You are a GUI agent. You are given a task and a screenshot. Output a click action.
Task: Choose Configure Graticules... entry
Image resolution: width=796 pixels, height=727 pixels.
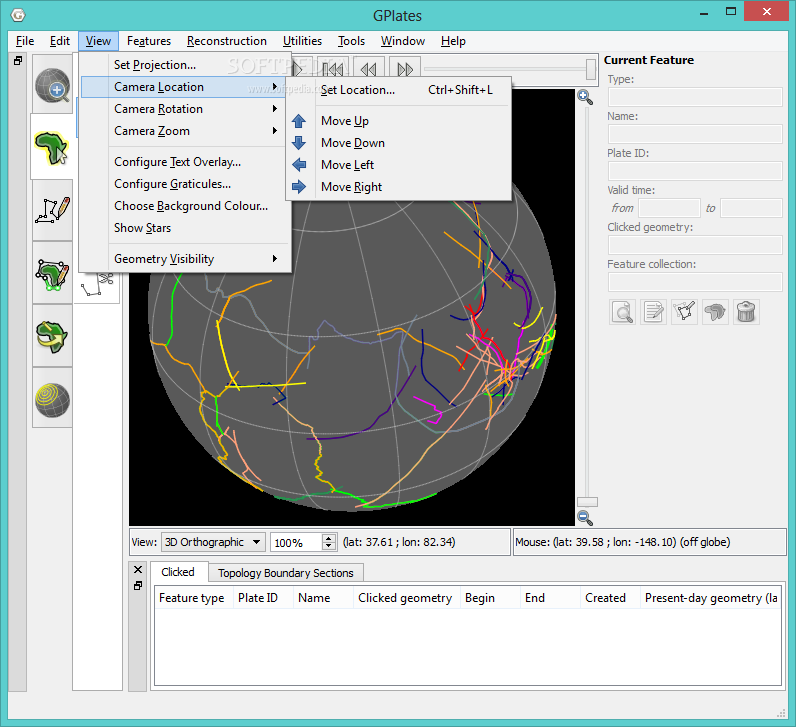pyautogui.click(x=185, y=184)
